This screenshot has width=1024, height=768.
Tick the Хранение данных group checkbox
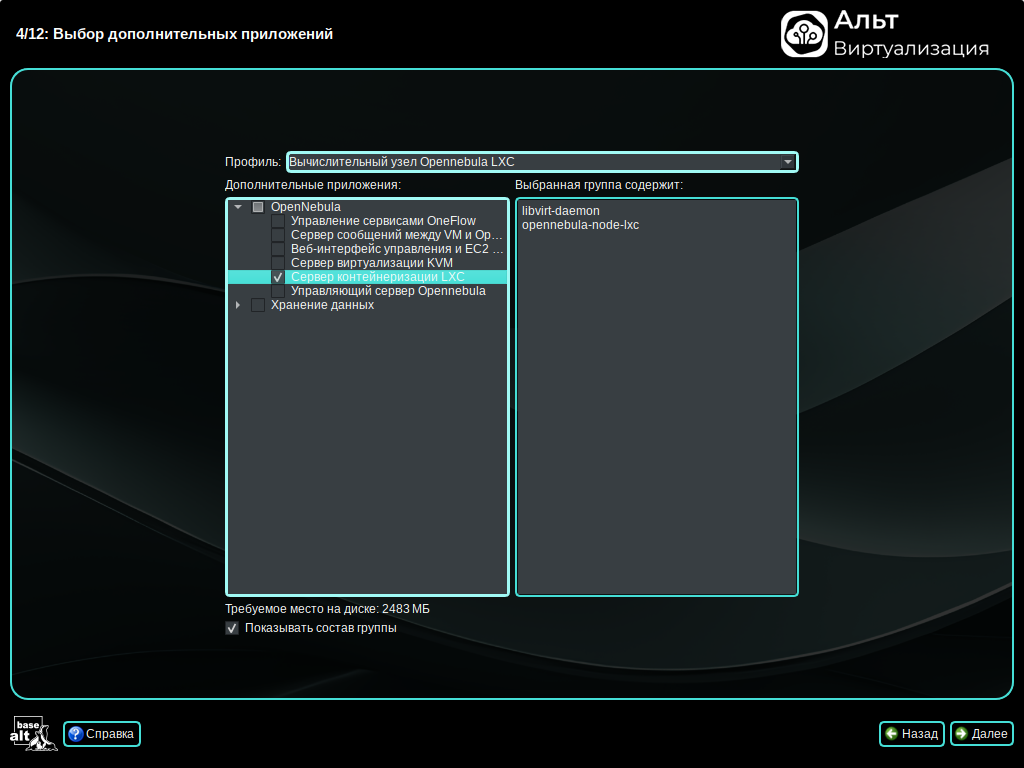[258, 305]
